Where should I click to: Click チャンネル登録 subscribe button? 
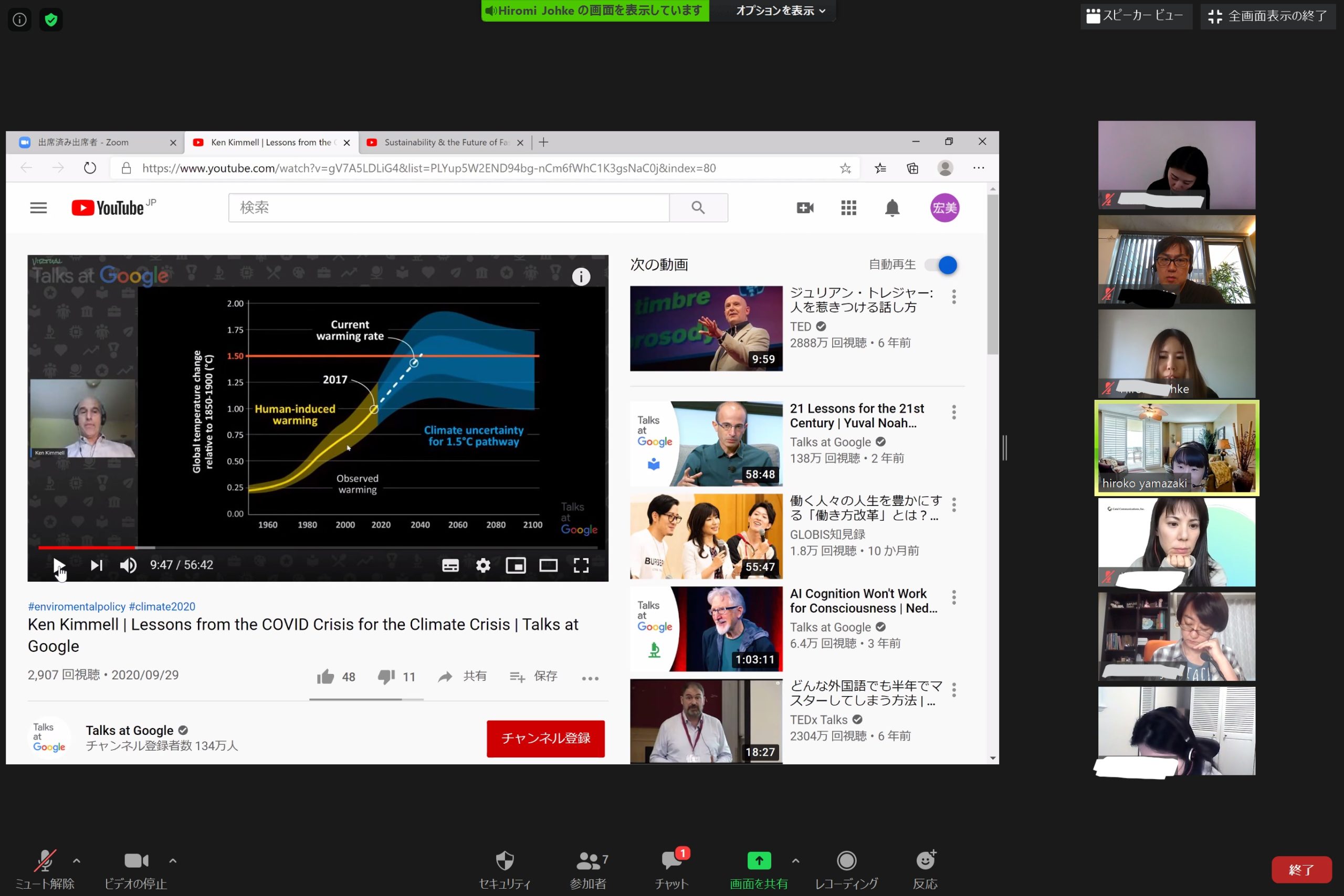click(545, 739)
